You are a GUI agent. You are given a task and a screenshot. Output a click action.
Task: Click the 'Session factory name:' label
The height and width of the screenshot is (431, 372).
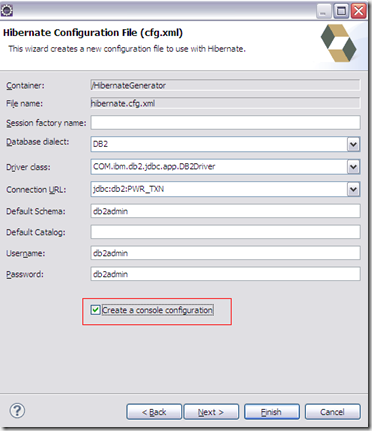click(46, 123)
